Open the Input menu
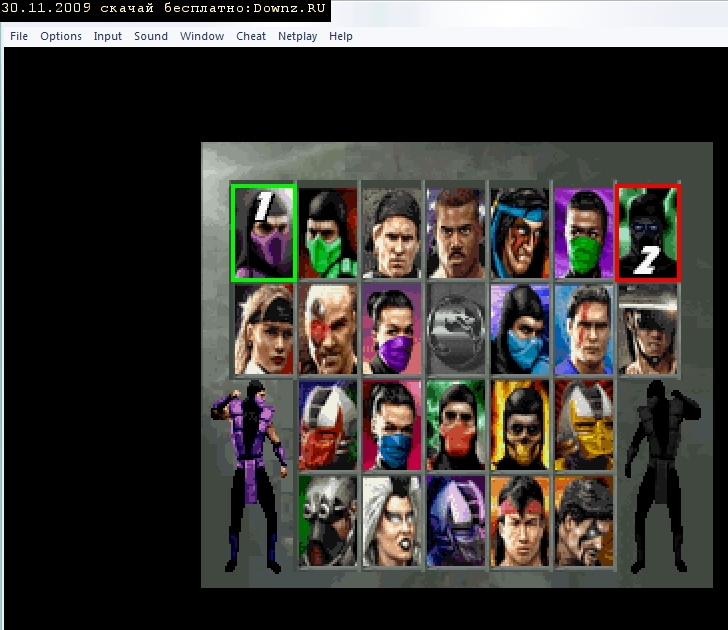This screenshot has width=728, height=630. click(x=107, y=36)
